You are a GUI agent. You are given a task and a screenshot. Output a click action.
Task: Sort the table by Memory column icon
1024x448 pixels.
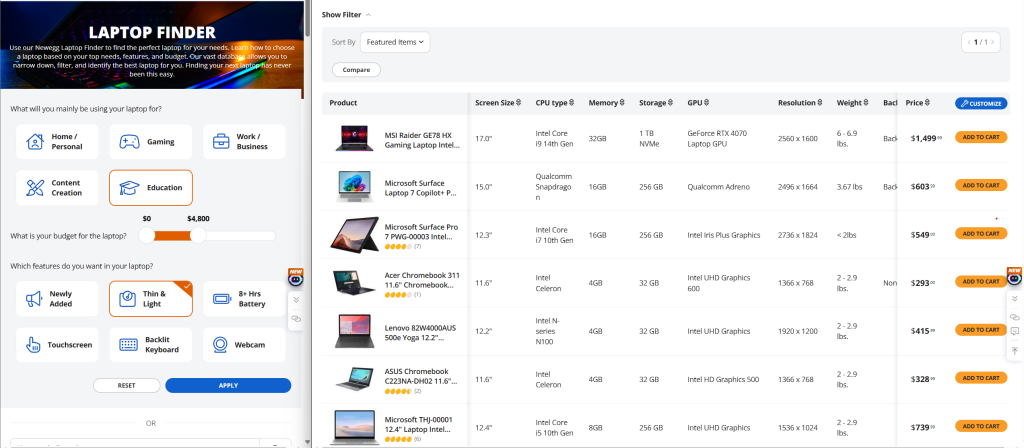pyautogui.click(x=623, y=103)
